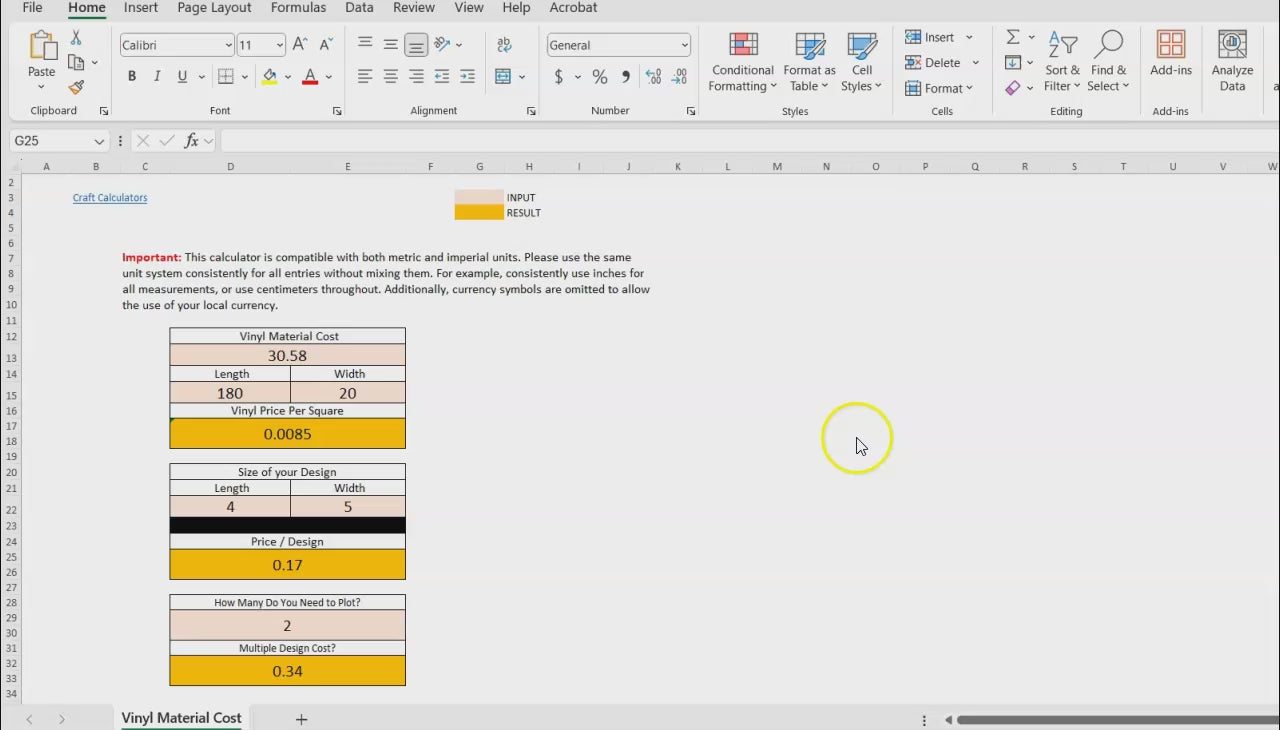
Task: Click the Percent Style icon
Action: point(600,77)
